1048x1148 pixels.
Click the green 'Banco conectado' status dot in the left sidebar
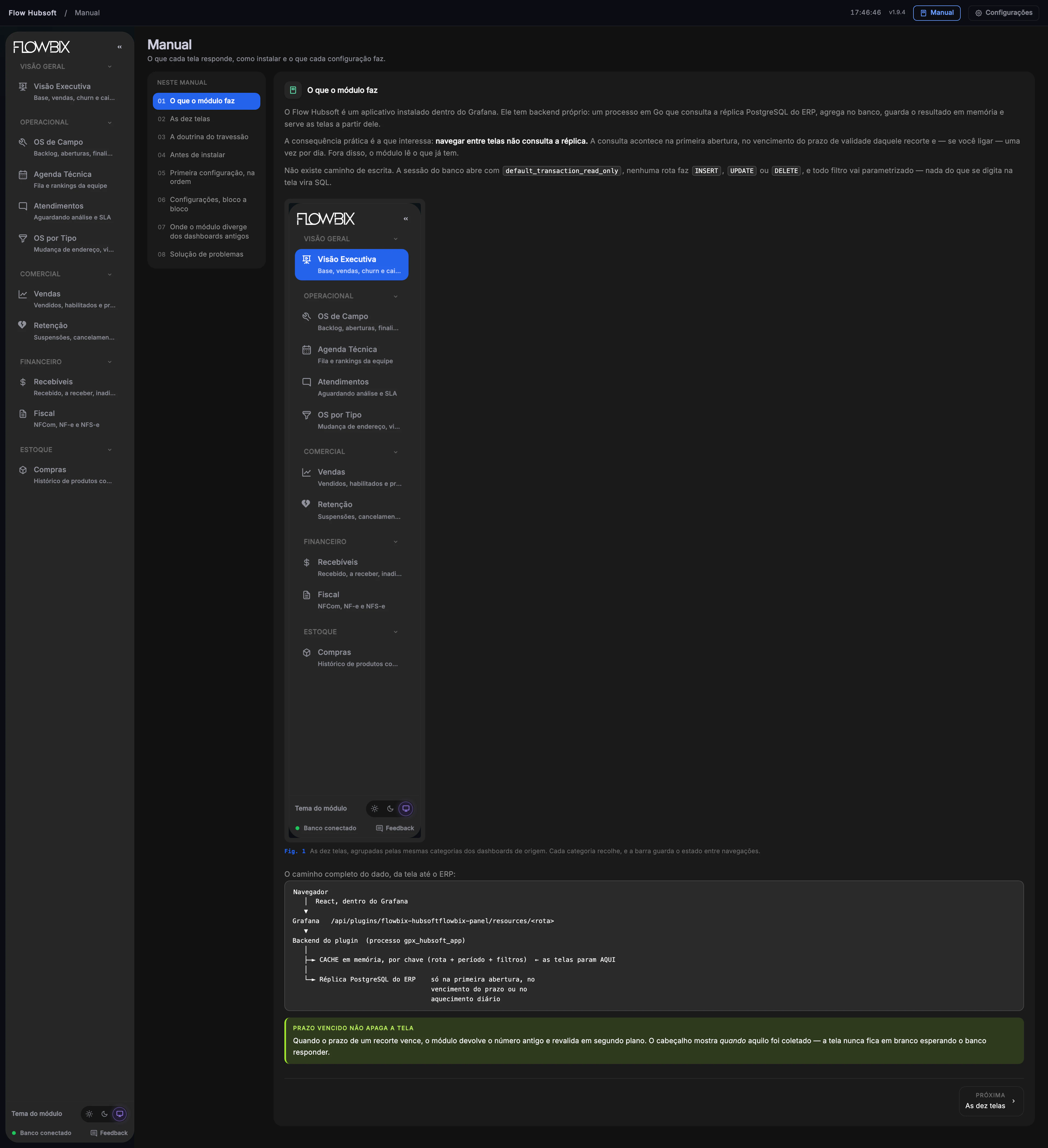pos(14,1133)
